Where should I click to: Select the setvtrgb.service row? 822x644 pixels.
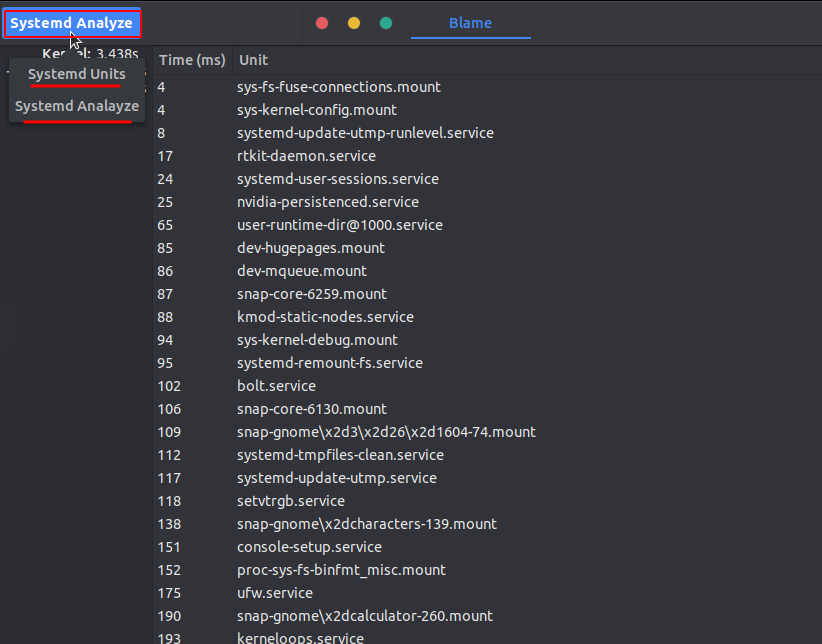click(488, 501)
